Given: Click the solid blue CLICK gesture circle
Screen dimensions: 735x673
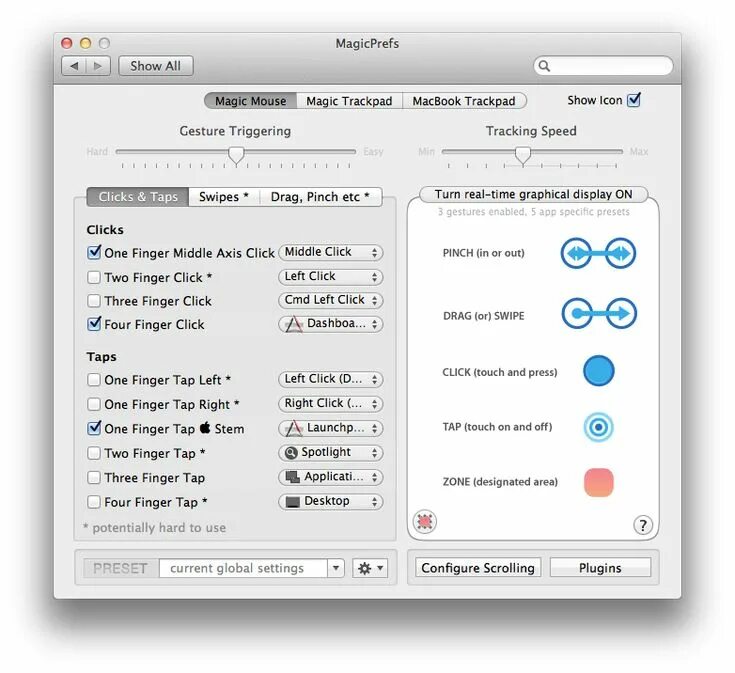Looking at the screenshot, I should pyautogui.click(x=599, y=371).
